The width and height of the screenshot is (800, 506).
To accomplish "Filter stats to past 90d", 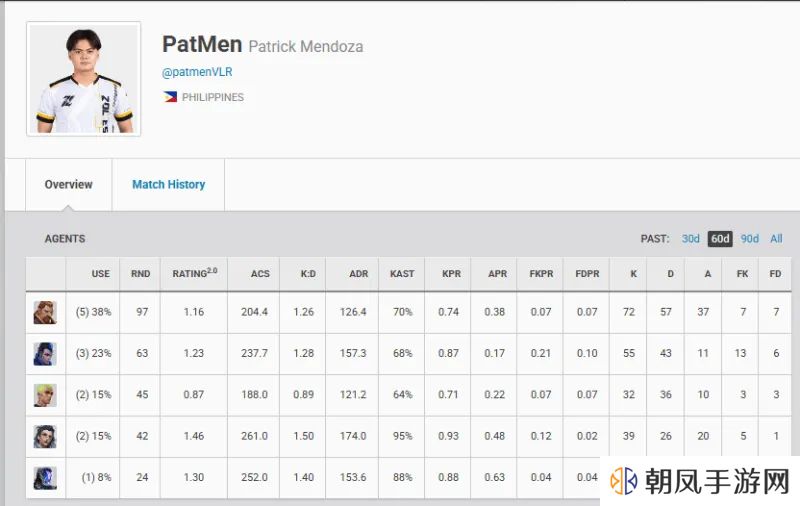I will click(749, 239).
